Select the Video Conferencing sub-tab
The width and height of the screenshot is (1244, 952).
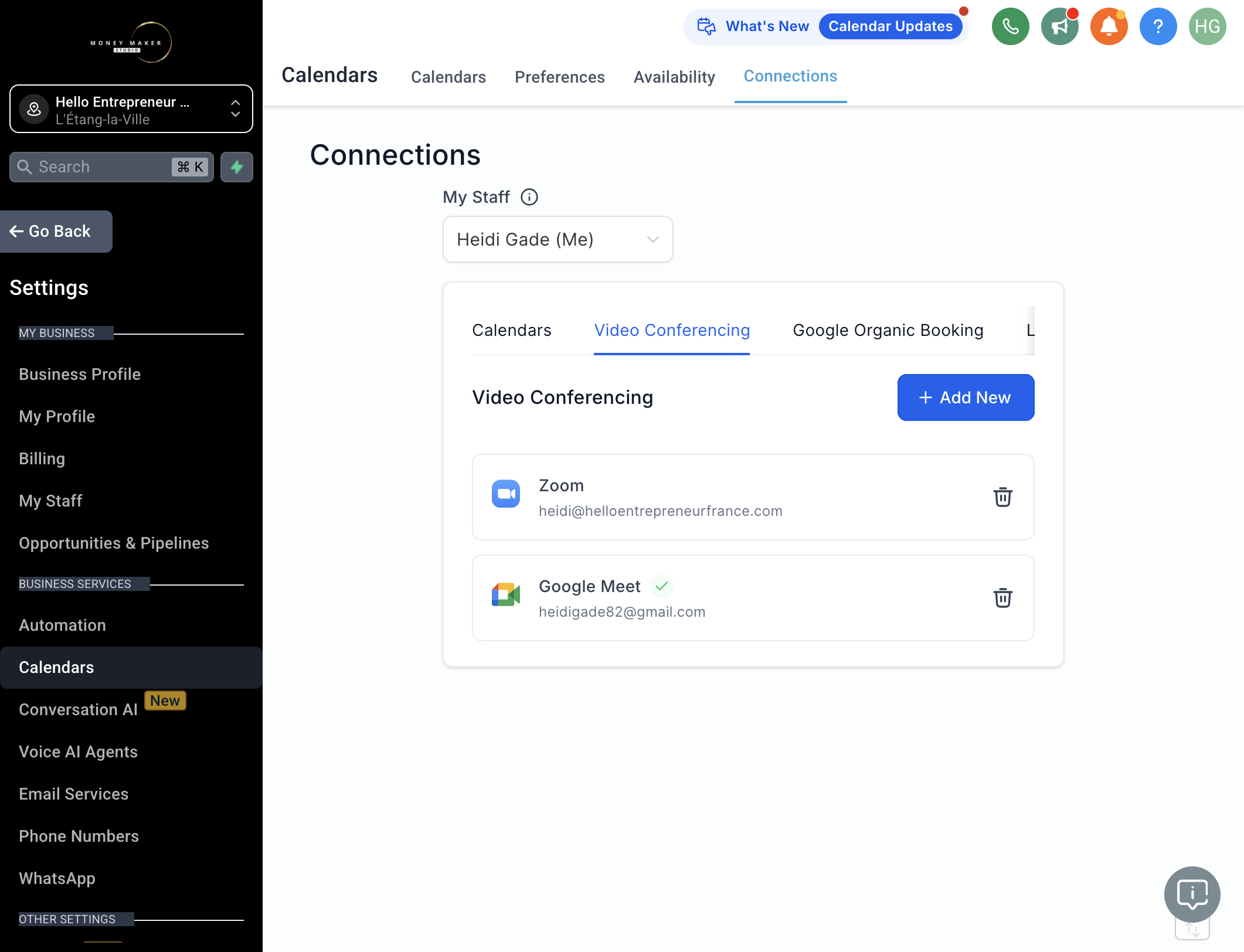point(672,331)
